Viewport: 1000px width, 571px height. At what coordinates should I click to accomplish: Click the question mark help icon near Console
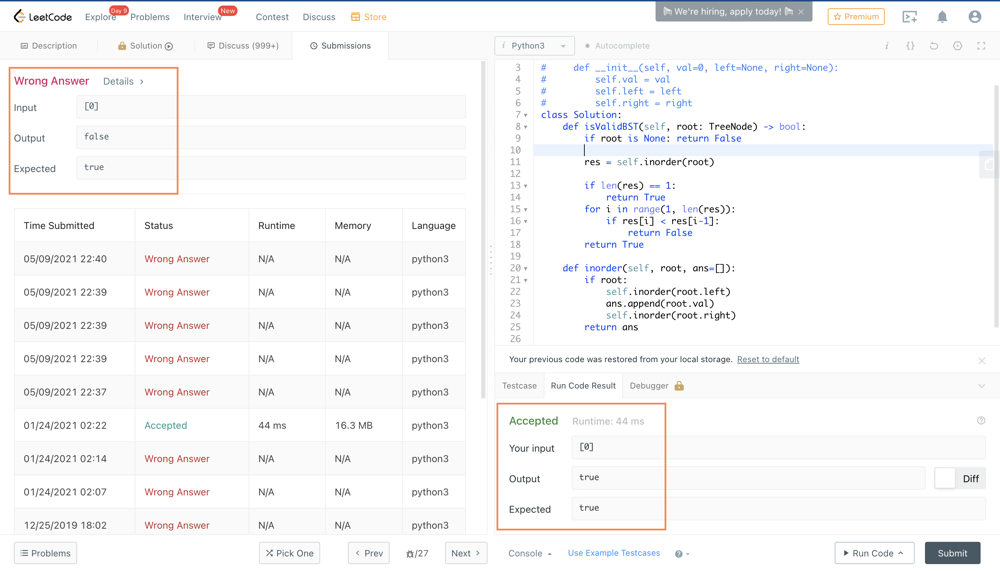tap(679, 554)
